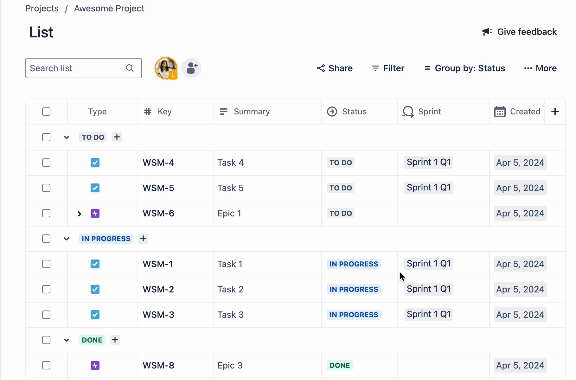Click the Epic 3 summary text
This screenshot has height=380, width=576.
(230, 365)
